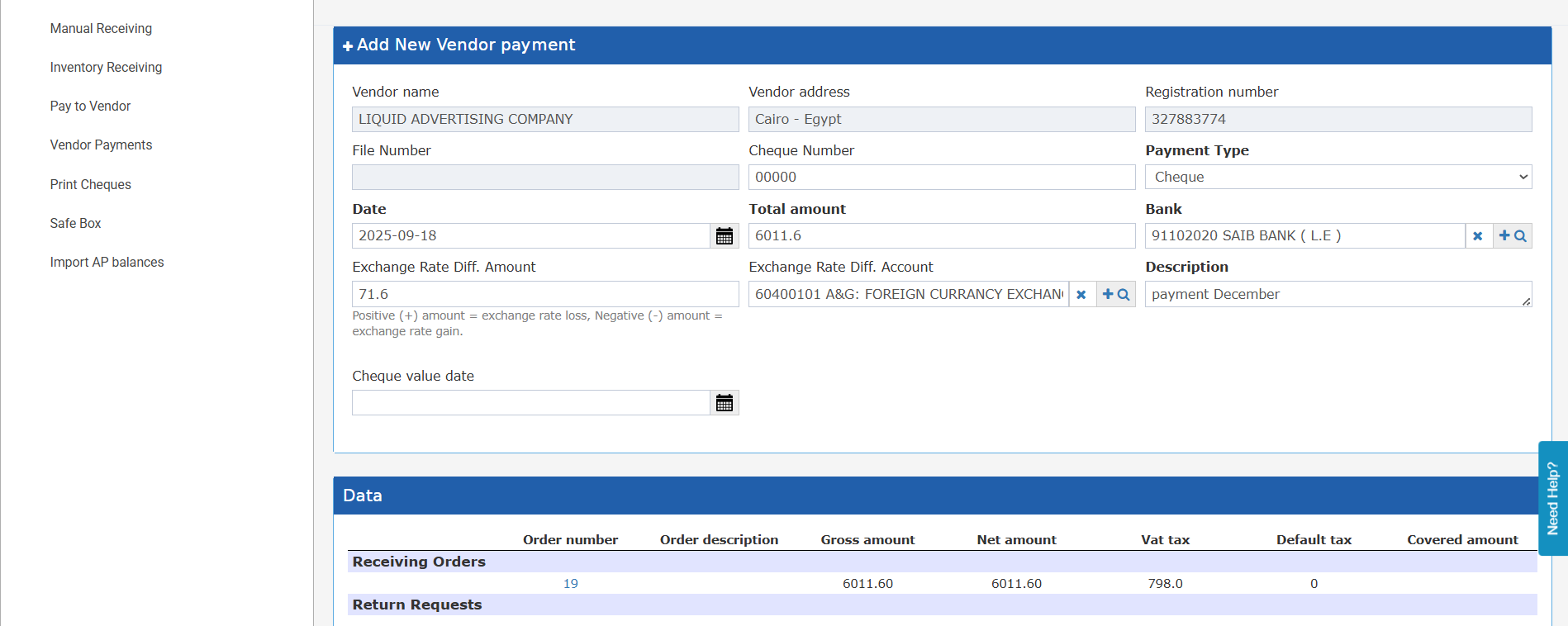This screenshot has height=626, width=1568.
Task: Open the Cheque value date calendar icon
Action: [725, 403]
